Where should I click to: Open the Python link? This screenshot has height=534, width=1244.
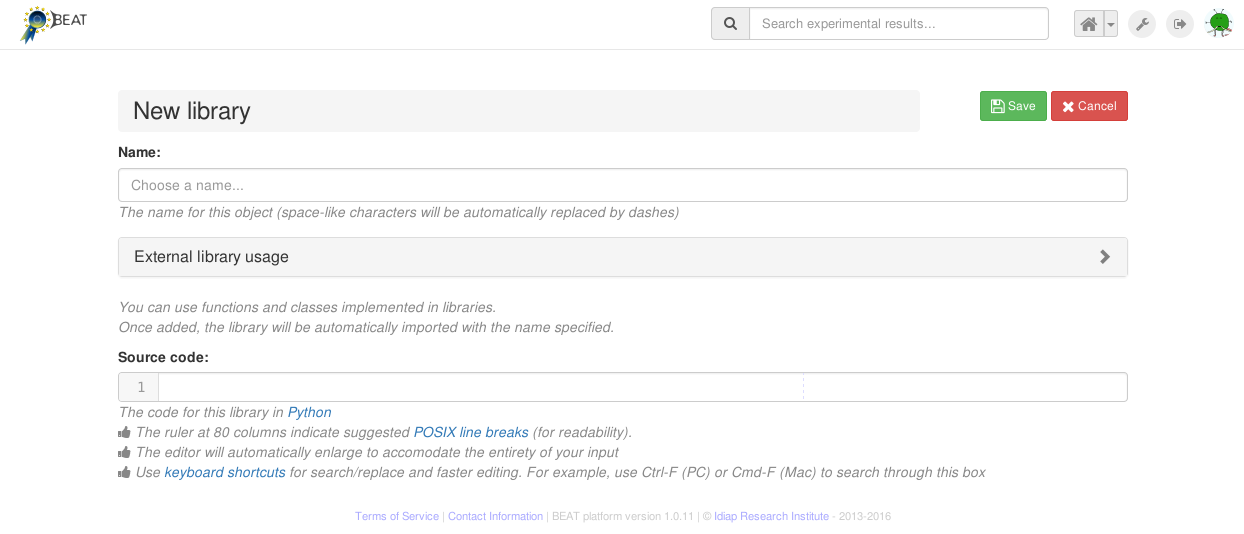pos(309,412)
